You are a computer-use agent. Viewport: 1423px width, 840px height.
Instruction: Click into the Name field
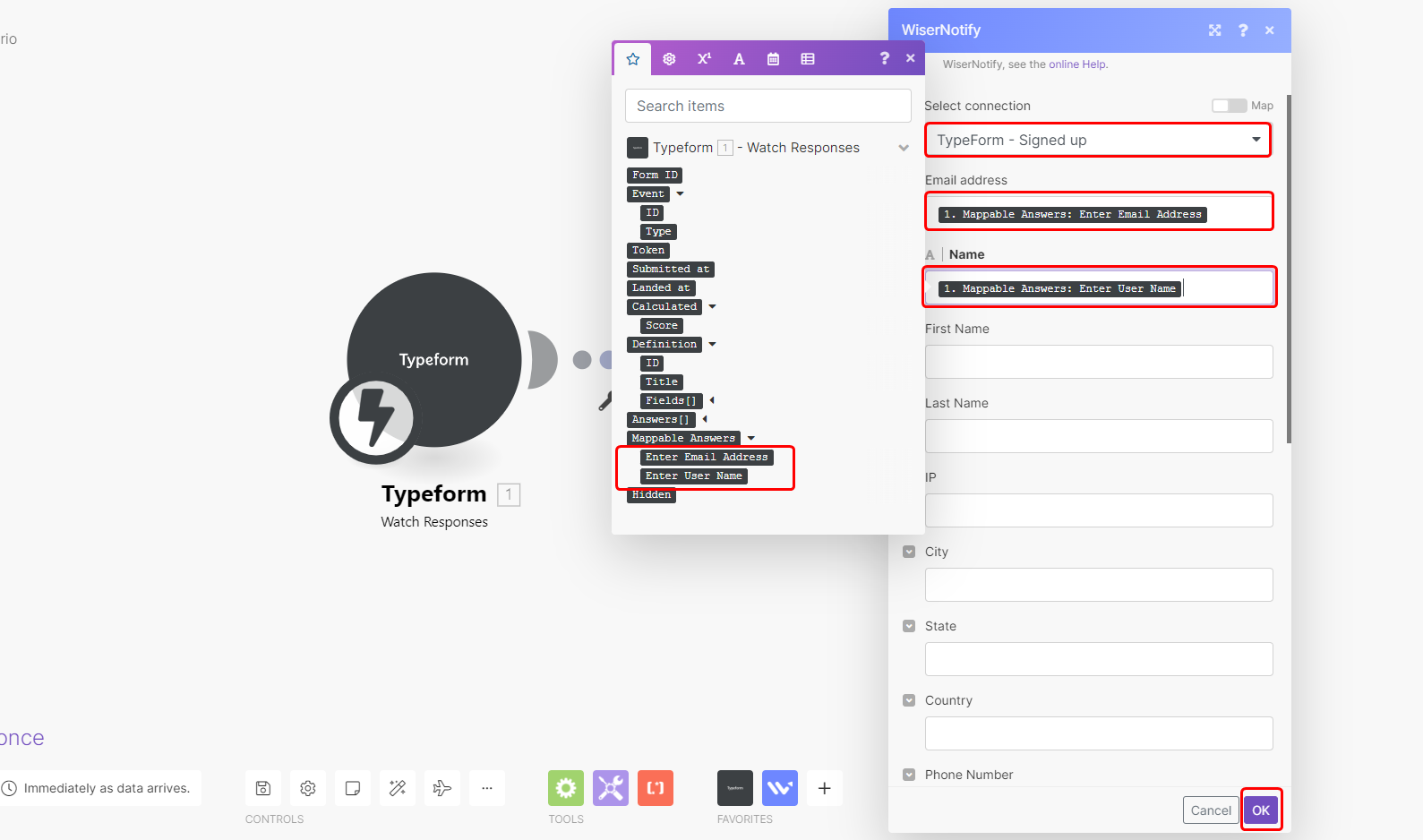click(x=1099, y=287)
